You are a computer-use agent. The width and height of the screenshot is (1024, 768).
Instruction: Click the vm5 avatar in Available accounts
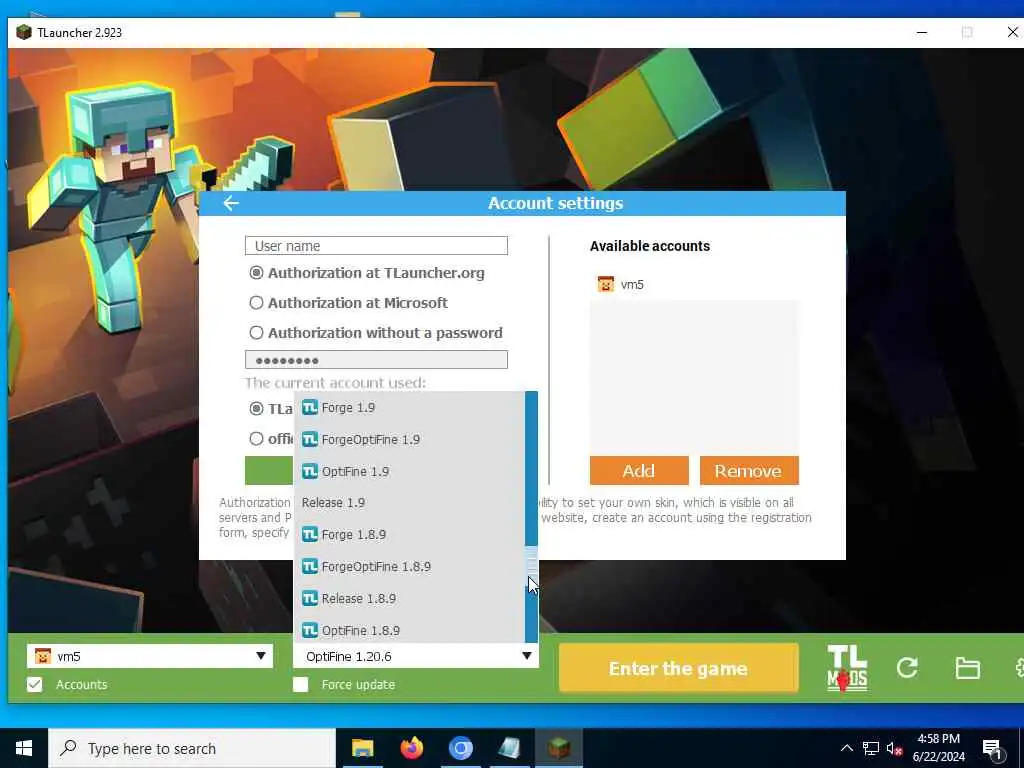tap(605, 284)
